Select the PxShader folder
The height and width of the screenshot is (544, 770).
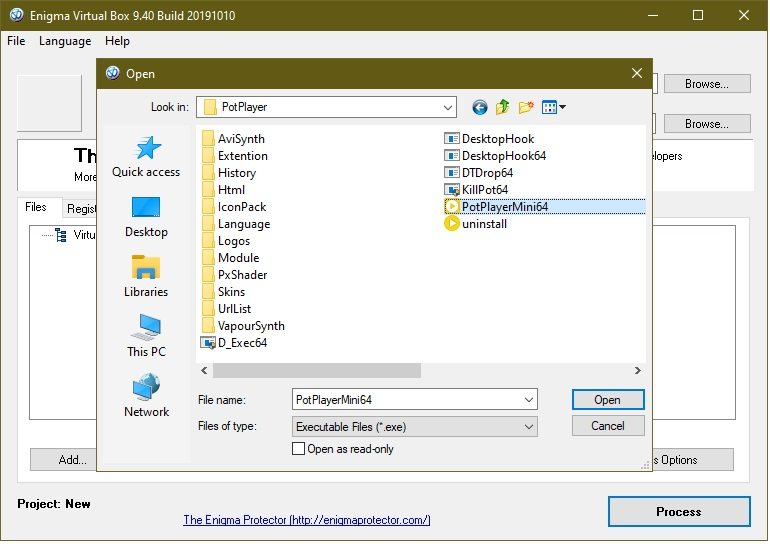coord(235,275)
